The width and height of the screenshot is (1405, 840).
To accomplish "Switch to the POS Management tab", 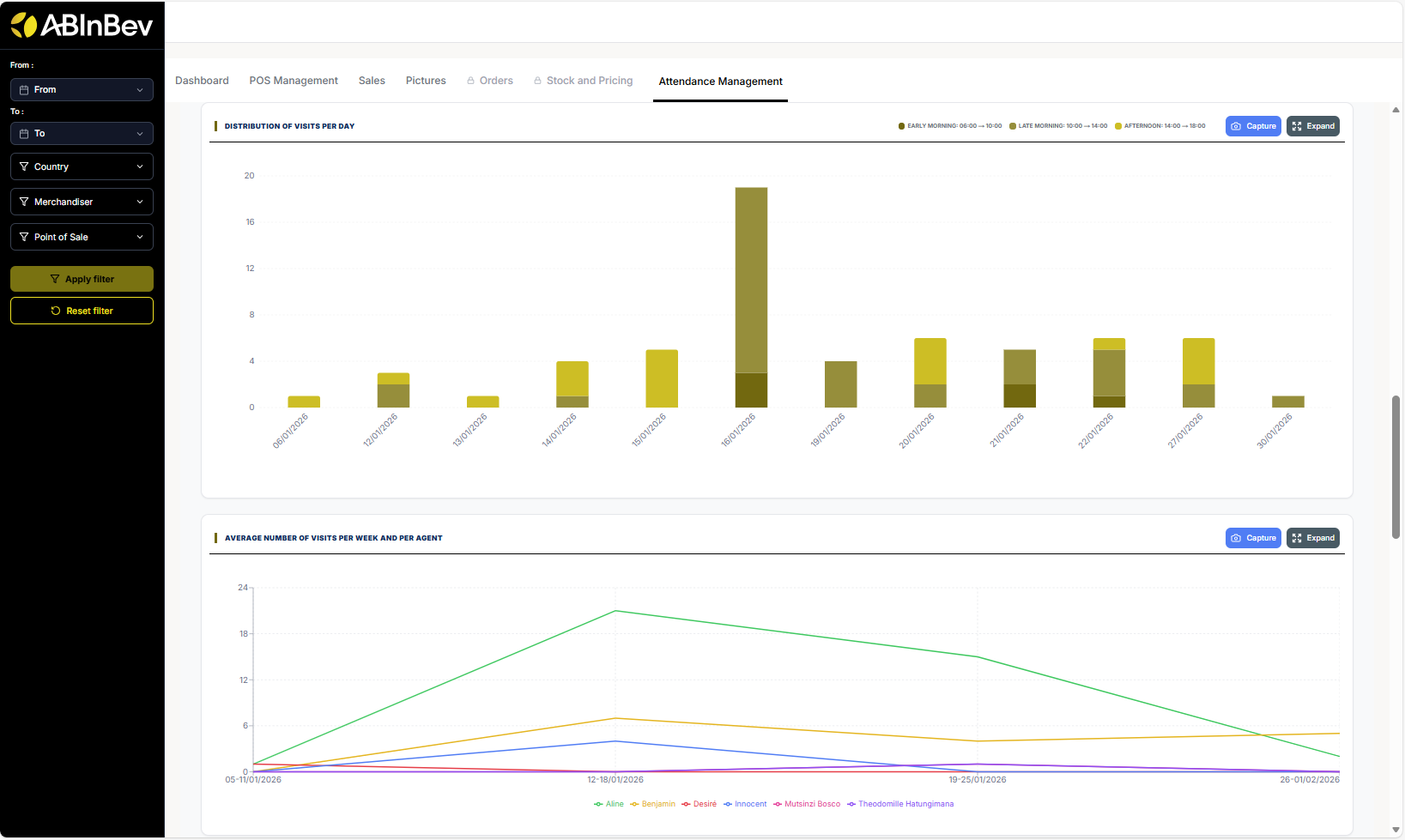I will point(294,81).
